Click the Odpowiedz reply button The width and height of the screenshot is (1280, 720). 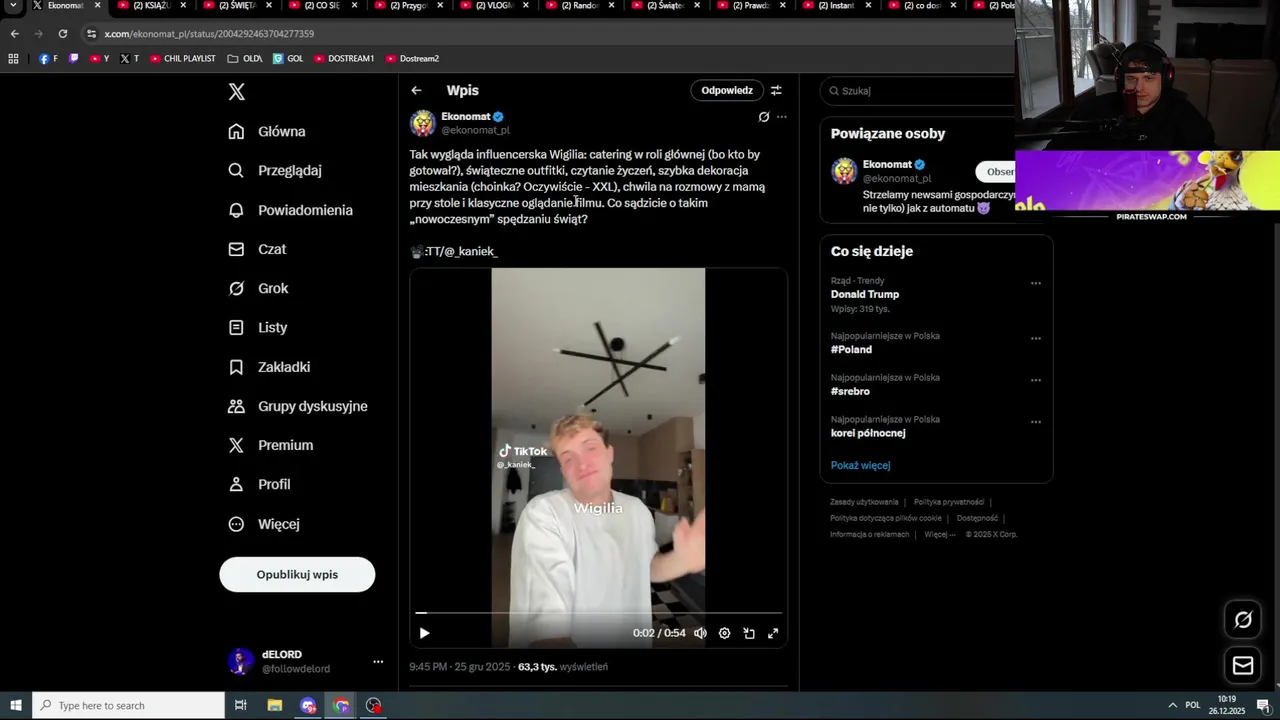727,90
